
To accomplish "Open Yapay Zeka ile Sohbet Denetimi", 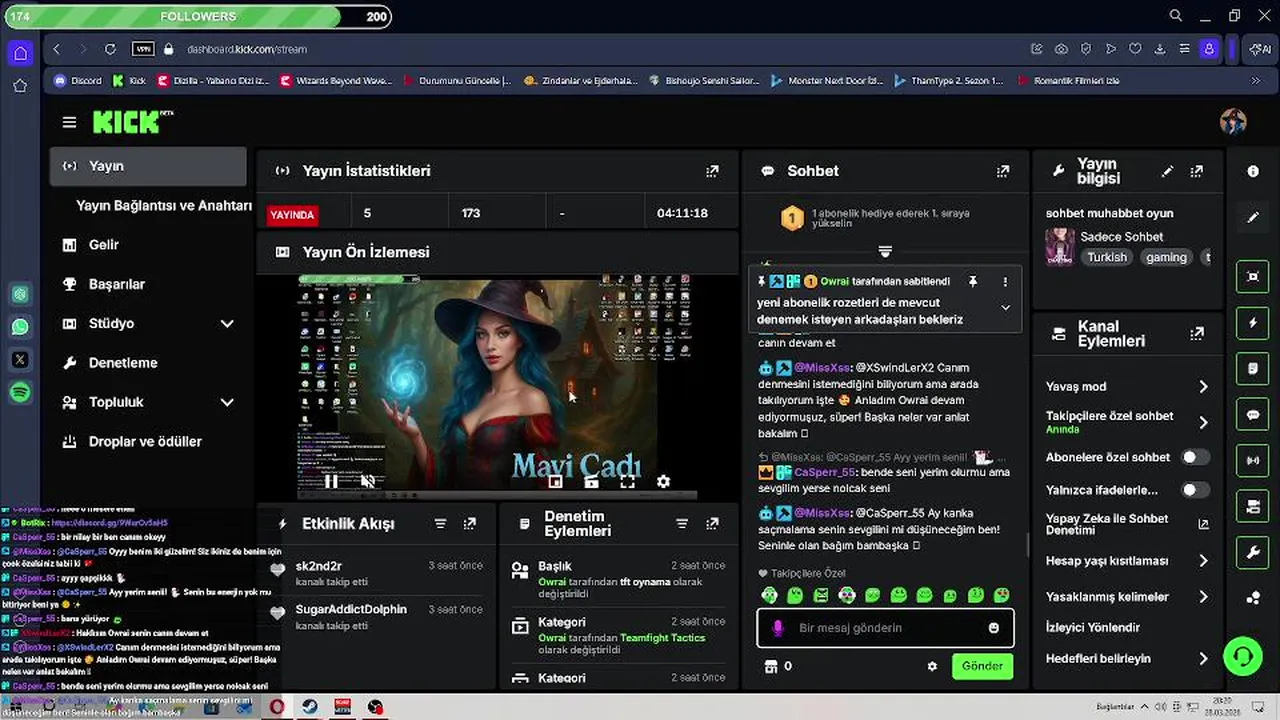I will (x=1128, y=524).
